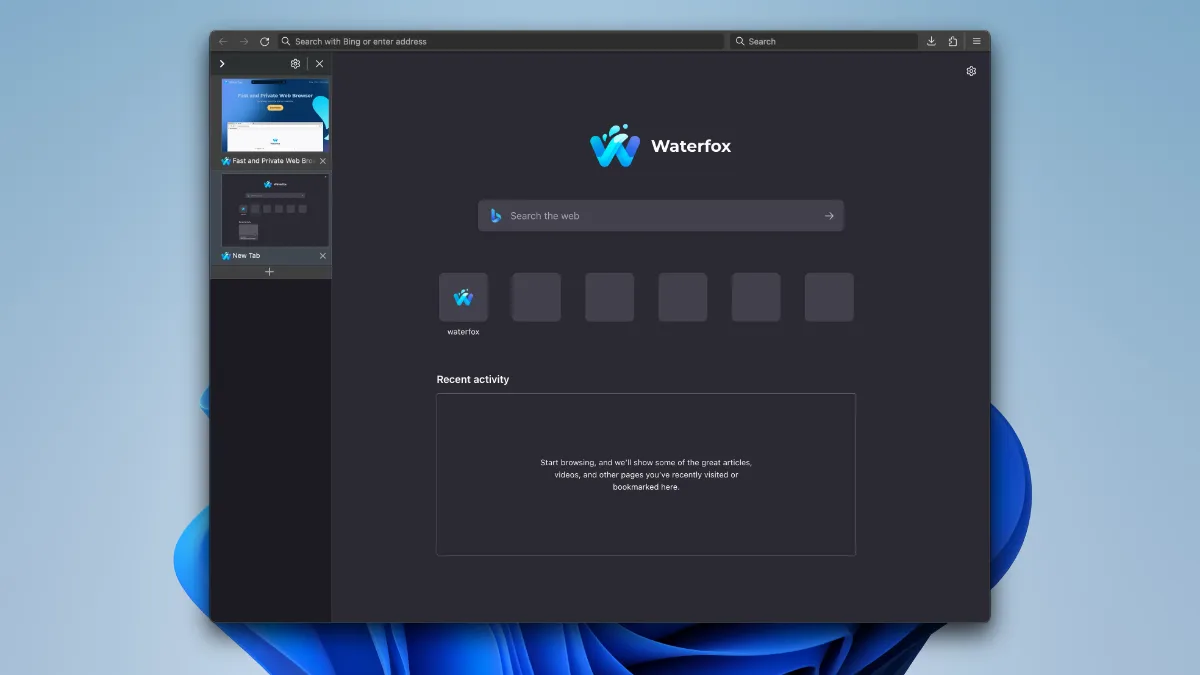Open the New Tab page customization gear
The image size is (1200, 675).
point(970,71)
